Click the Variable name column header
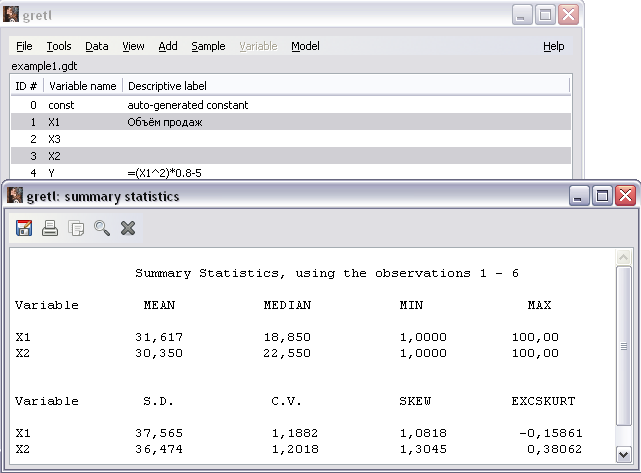 (x=83, y=86)
